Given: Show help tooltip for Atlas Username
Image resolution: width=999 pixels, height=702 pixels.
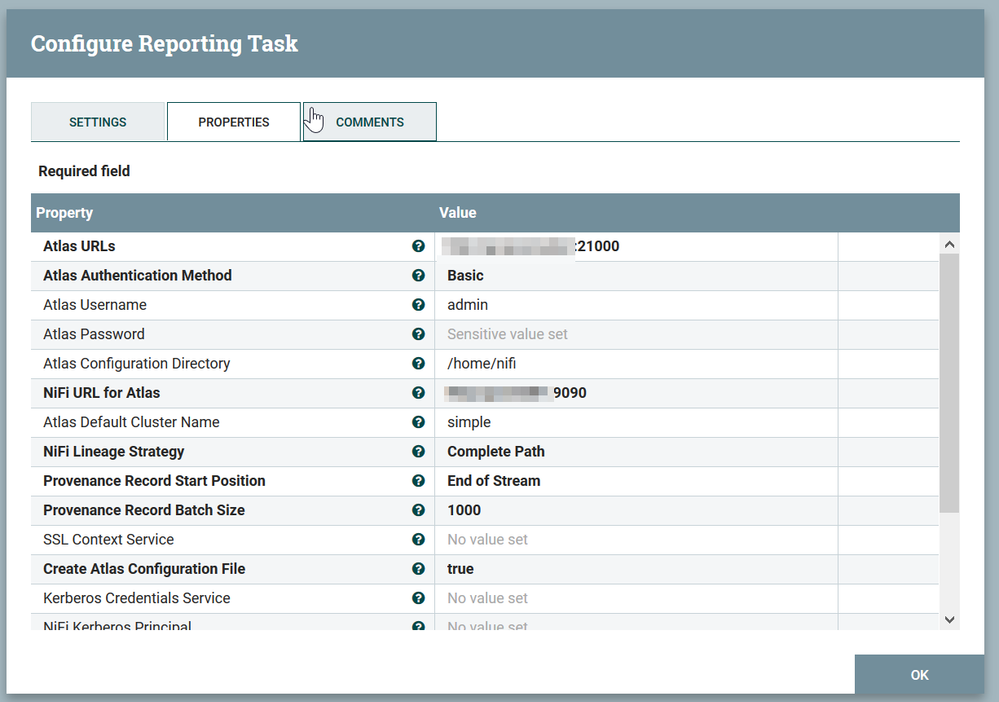Looking at the screenshot, I should (x=418, y=305).
